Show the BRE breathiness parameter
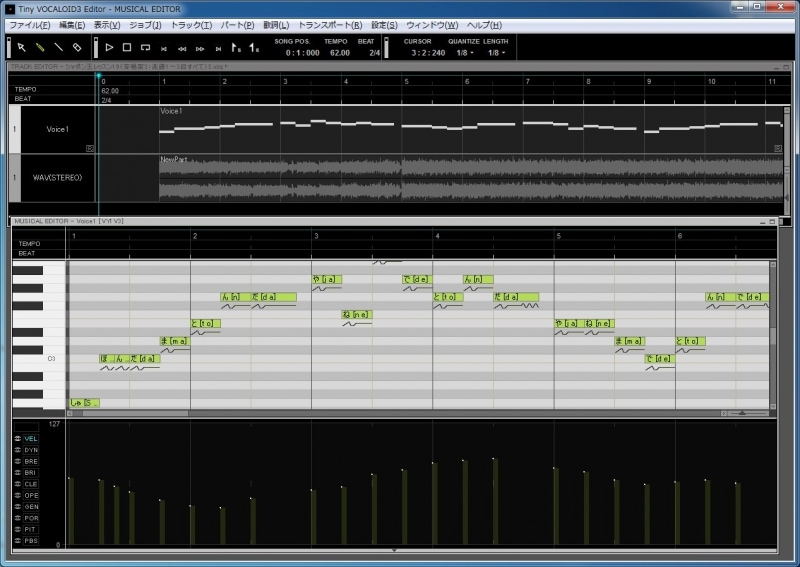This screenshot has width=800, height=567. click(31, 461)
